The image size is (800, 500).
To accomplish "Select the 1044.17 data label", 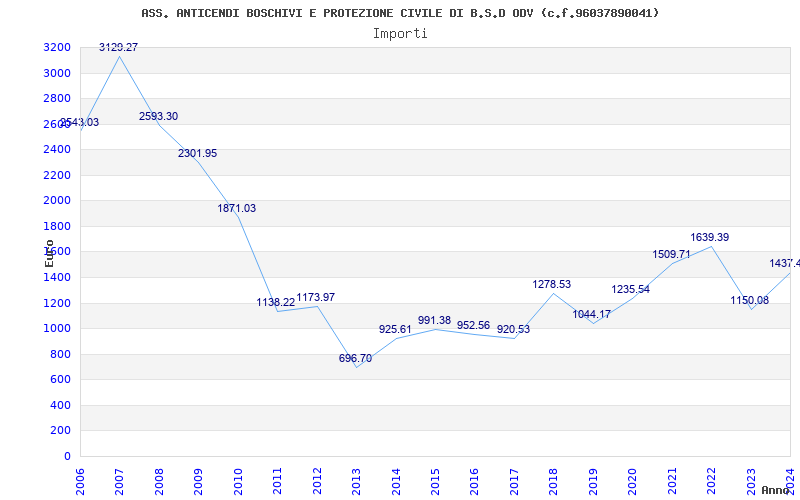I will click(x=591, y=314).
